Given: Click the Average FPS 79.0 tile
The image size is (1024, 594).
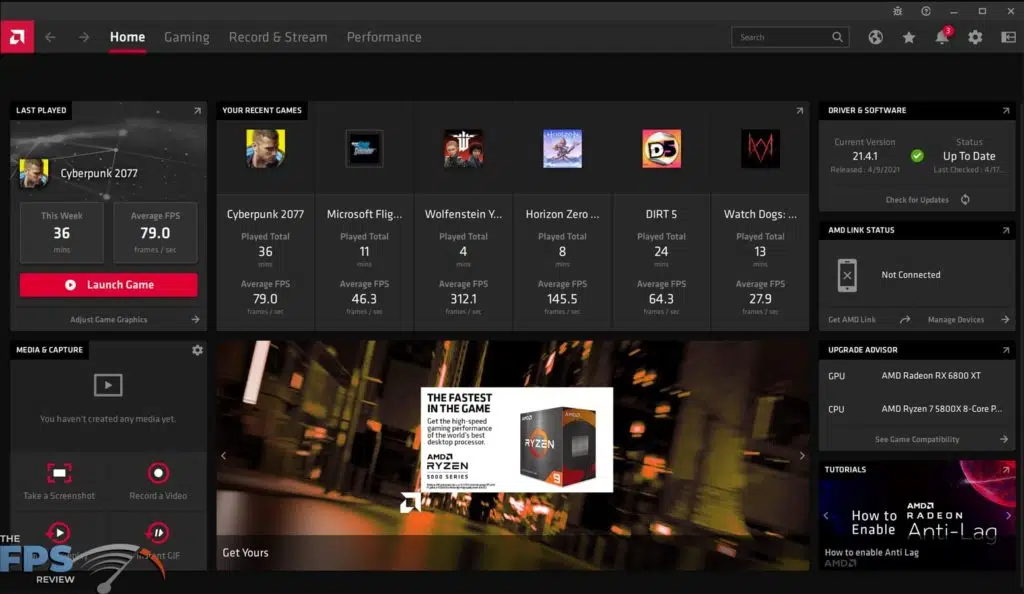Looking at the screenshot, I should pyautogui.click(x=155, y=233).
